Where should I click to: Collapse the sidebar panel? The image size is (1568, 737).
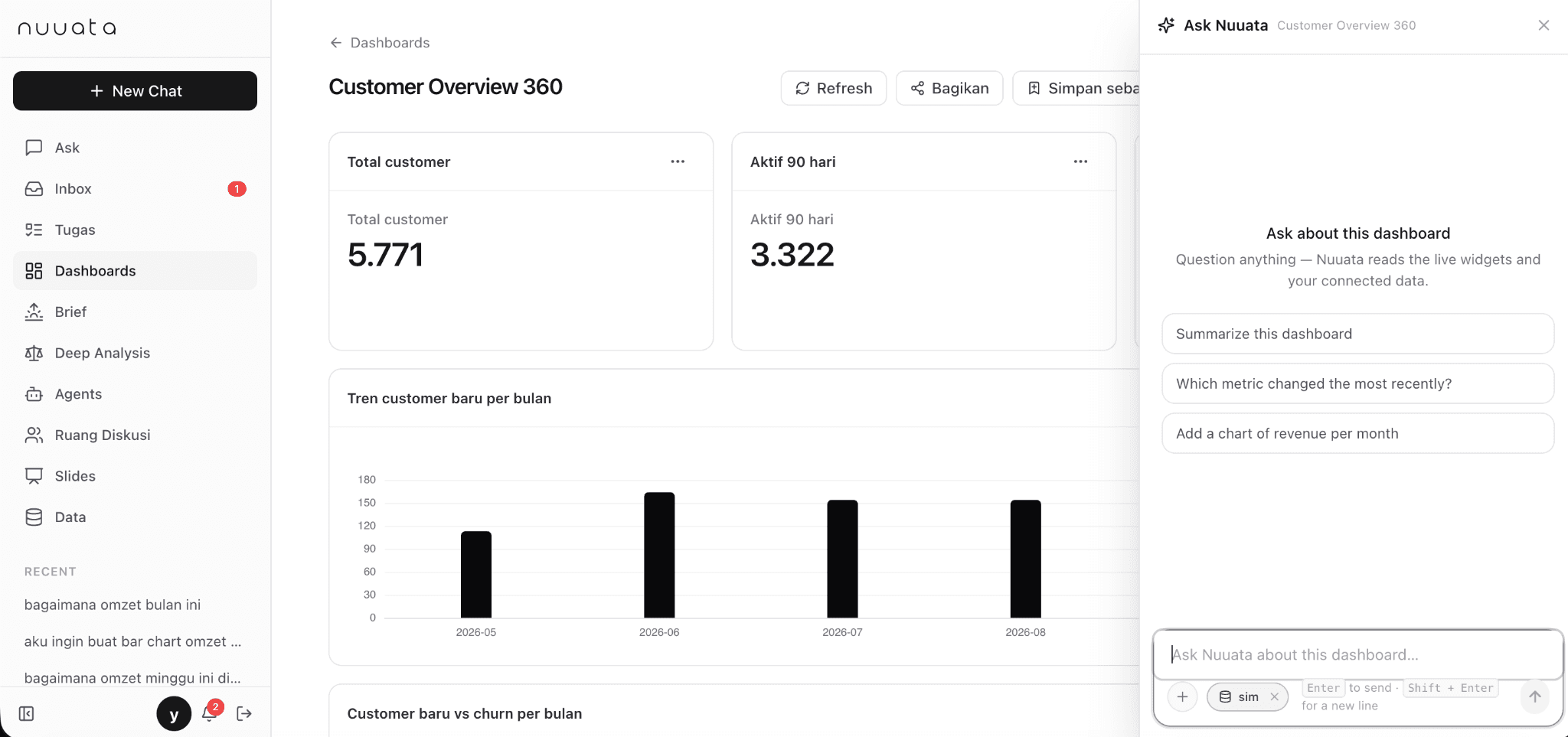click(26, 714)
